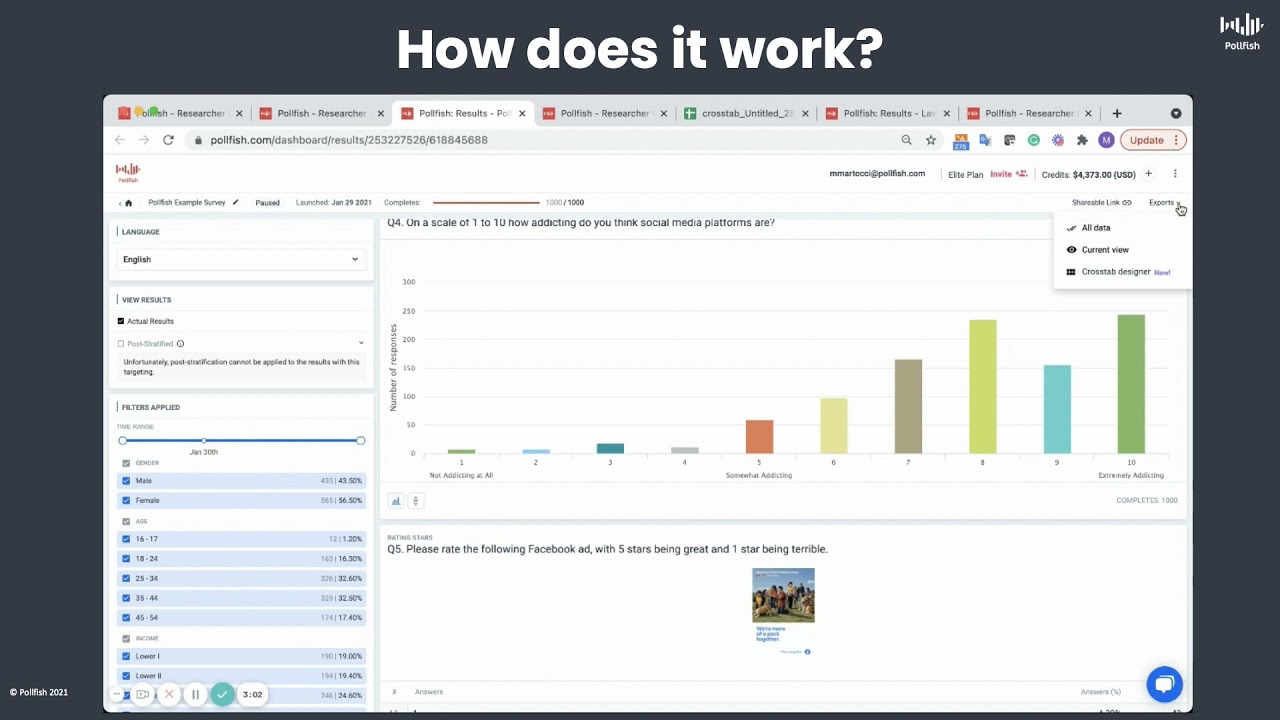Click the Jan 30th marker on time slider

[204, 441]
